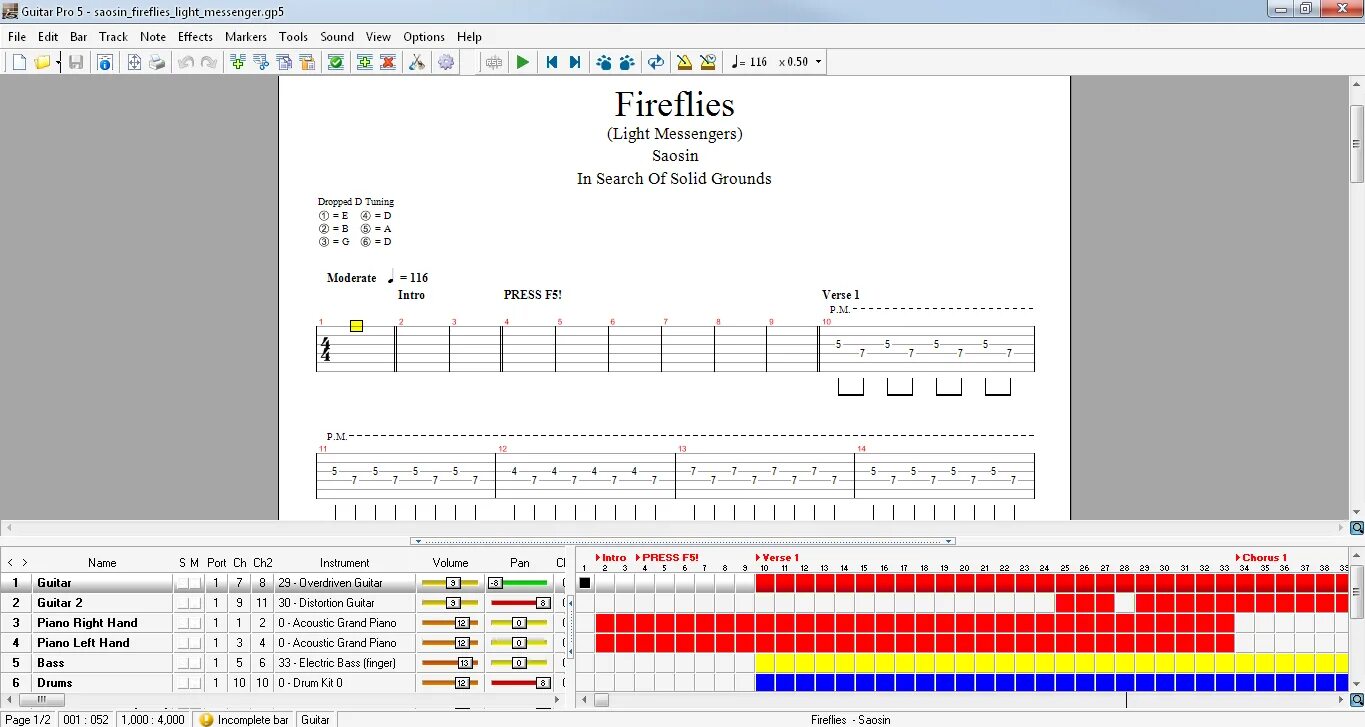Open the gear settings icon in toolbar
Viewport: 1365px width, 727px height.
point(446,62)
